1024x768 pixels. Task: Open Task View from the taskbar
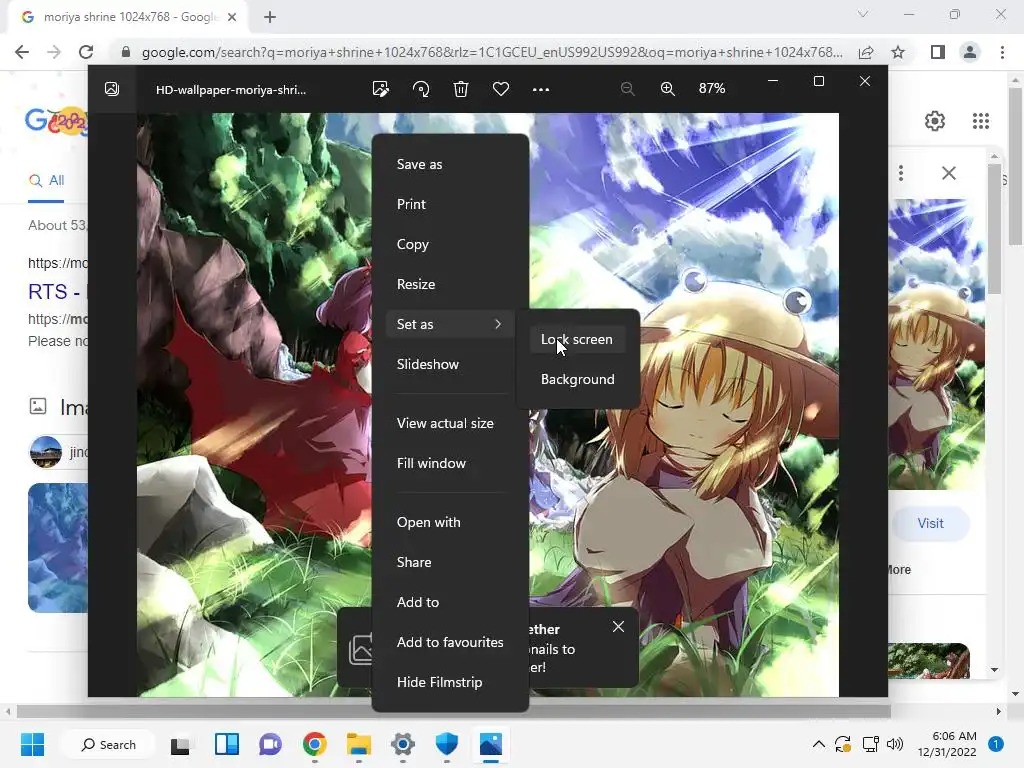pyautogui.click(x=181, y=744)
